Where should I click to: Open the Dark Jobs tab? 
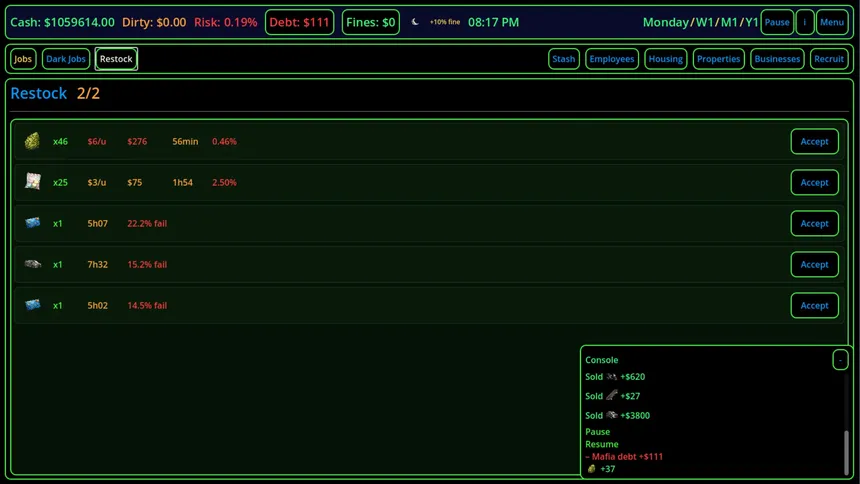coord(66,59)
